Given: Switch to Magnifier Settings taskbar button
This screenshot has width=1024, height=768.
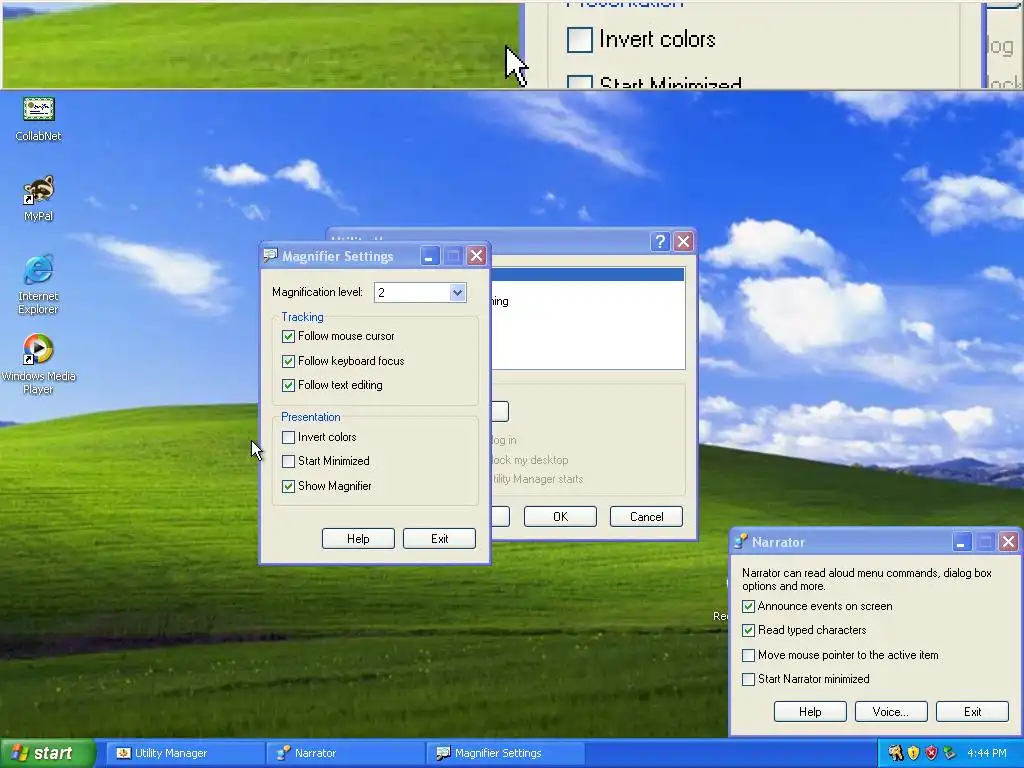Looking at the screenshot, I should (505, 753).
